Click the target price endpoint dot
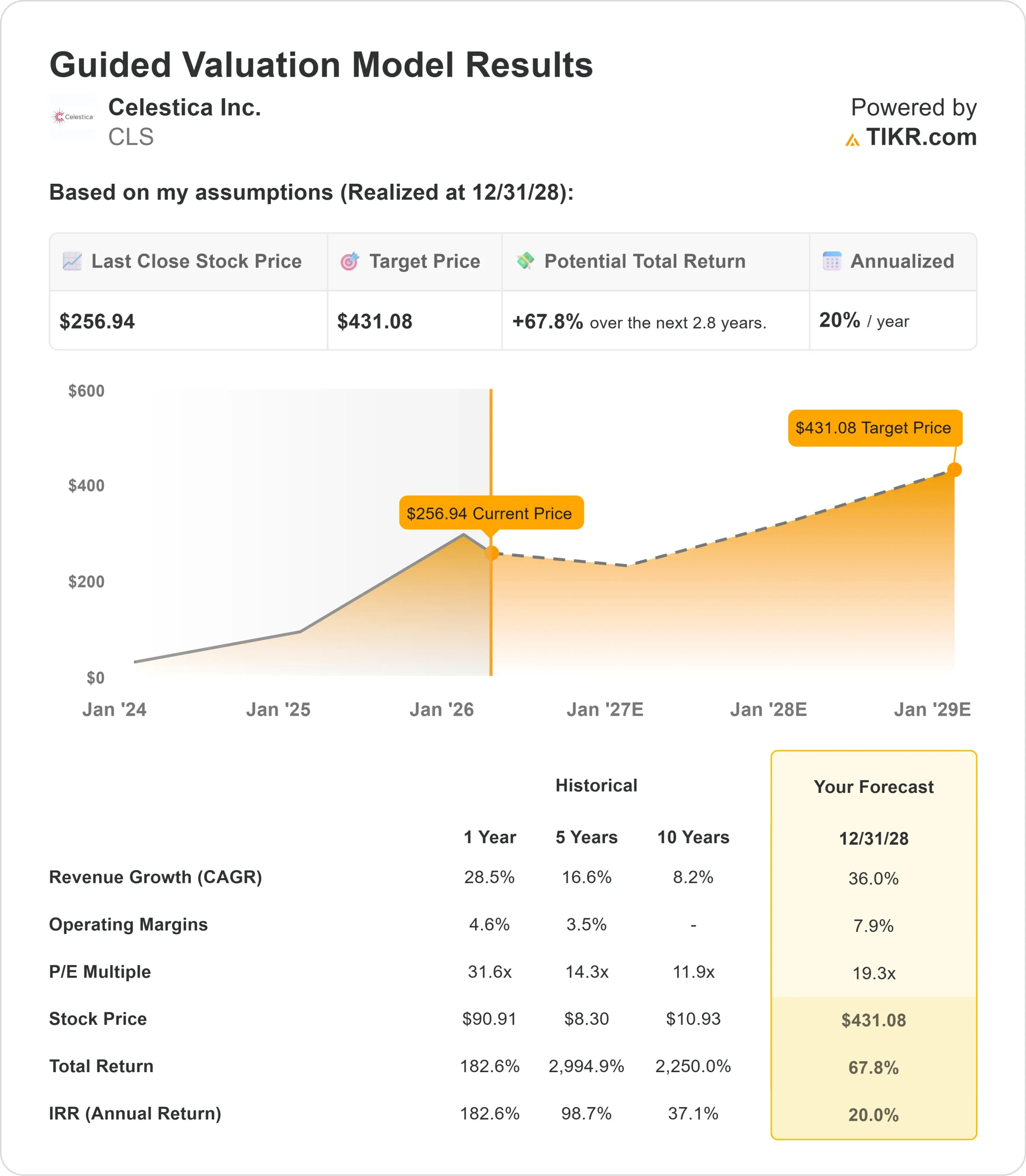The height and width of the screenshot is (1176, 1026). 954,469
